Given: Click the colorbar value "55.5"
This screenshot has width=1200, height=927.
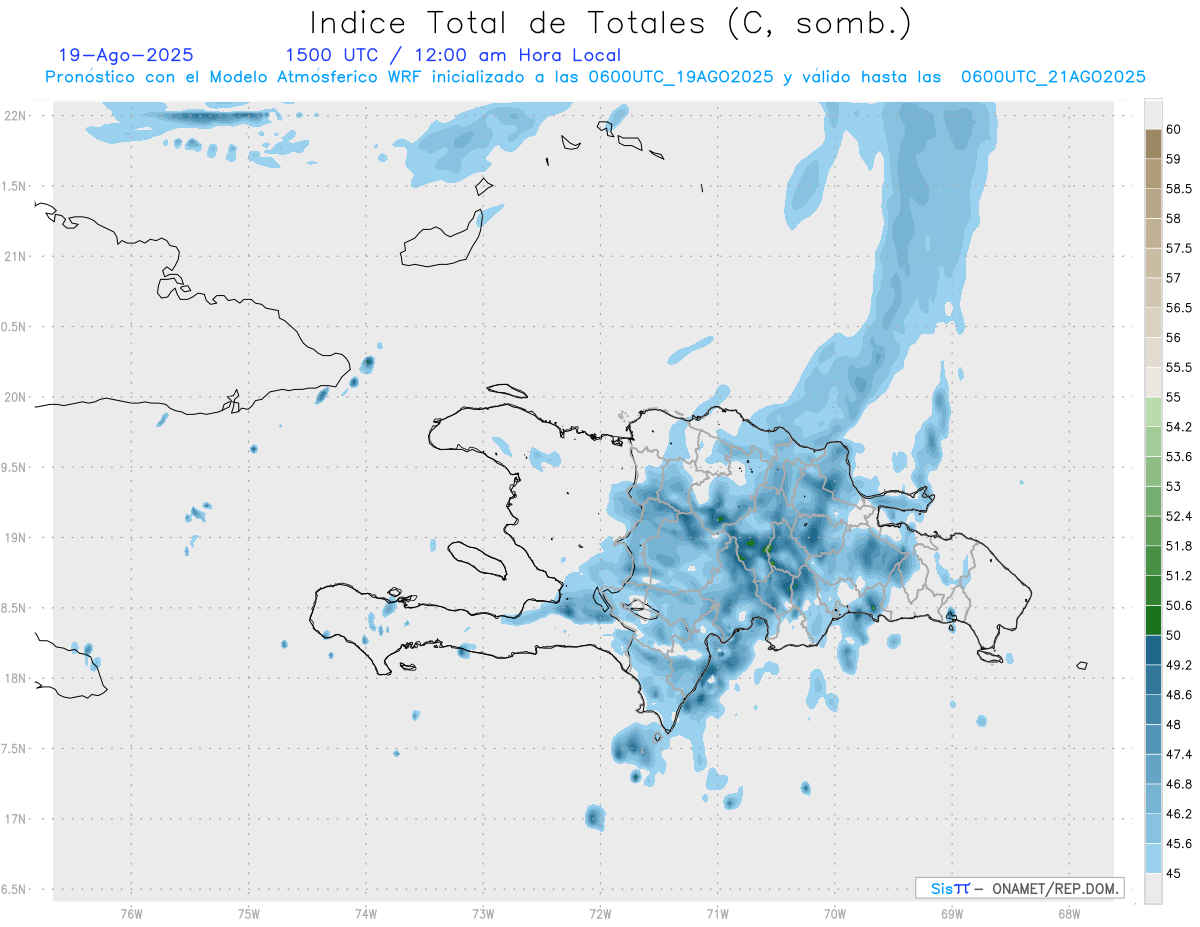Looking at the screenshot, I should 1178,367.
